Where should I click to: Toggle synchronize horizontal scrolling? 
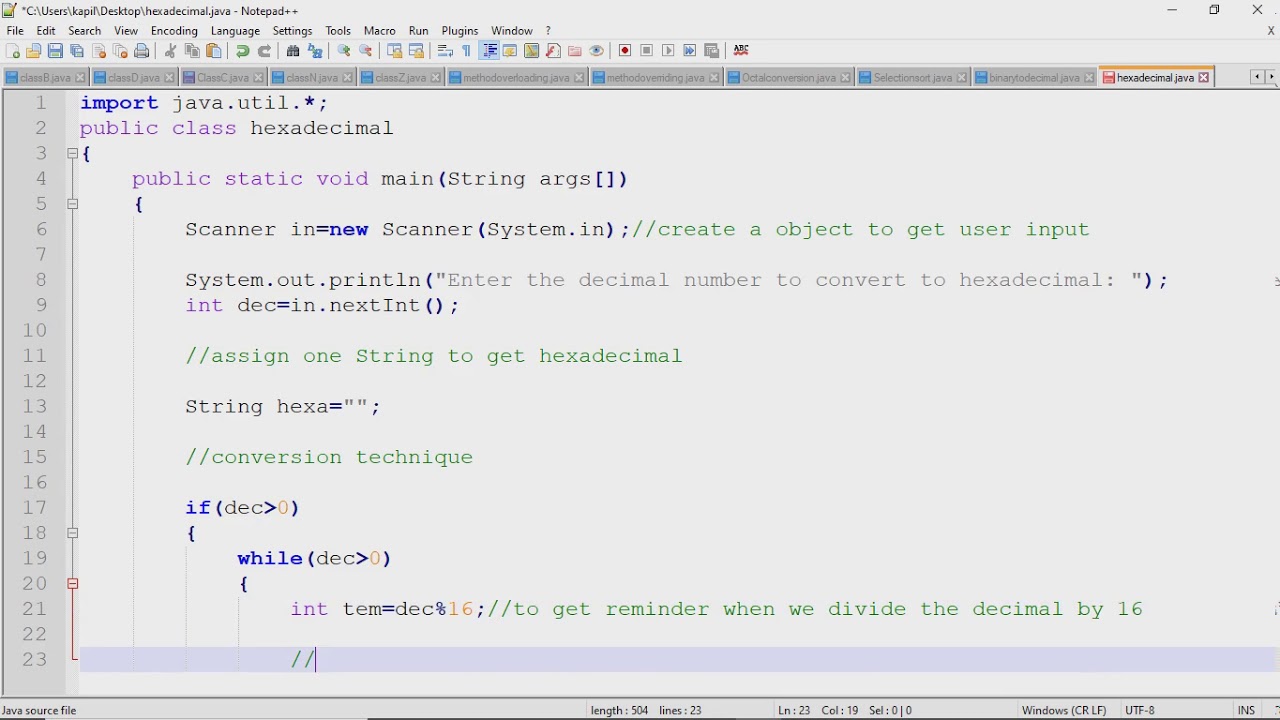pyautogui.click(x=416, y=51)
